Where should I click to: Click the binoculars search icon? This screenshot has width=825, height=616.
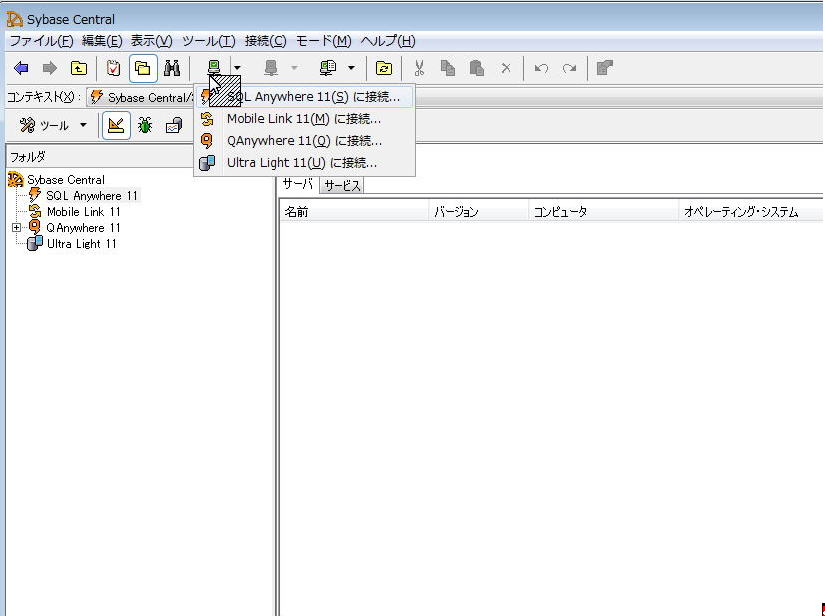pos(171,68)
